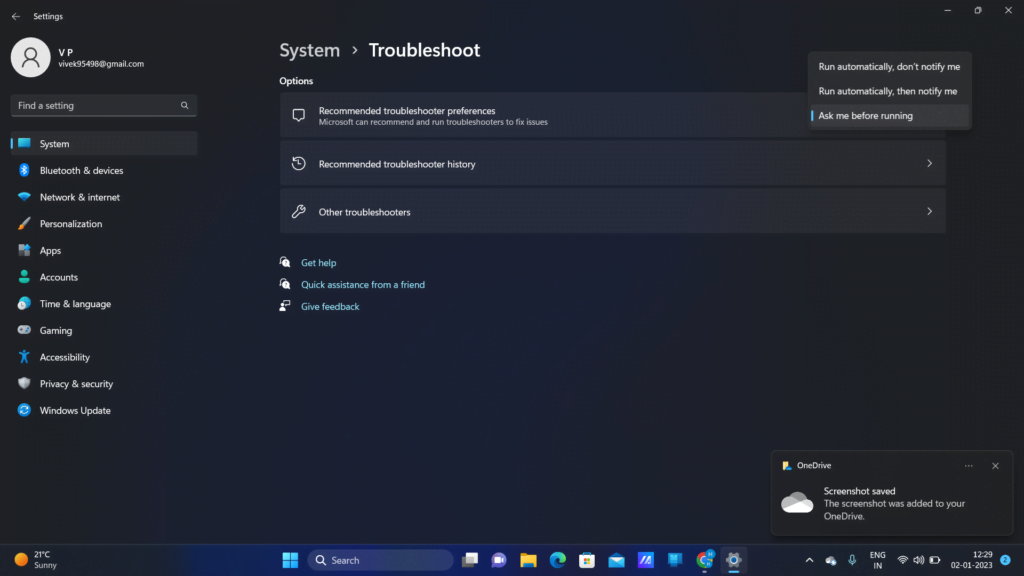The image size is (1024, 576).
Task: Open Windows Update settings
Action: pyautogui.click(x=104, y=411)
